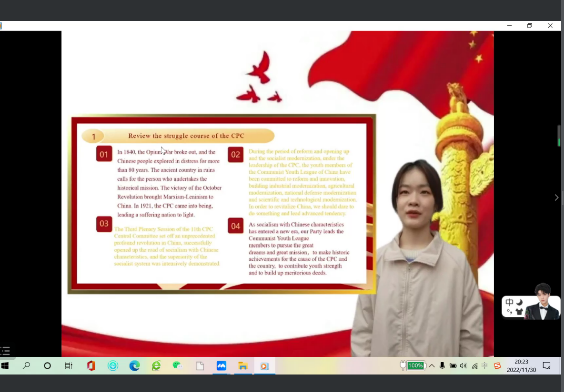This screenshot has height=392, width=564.
Task: Expand side panel with right chevron arrow
Action: (556, 197)
